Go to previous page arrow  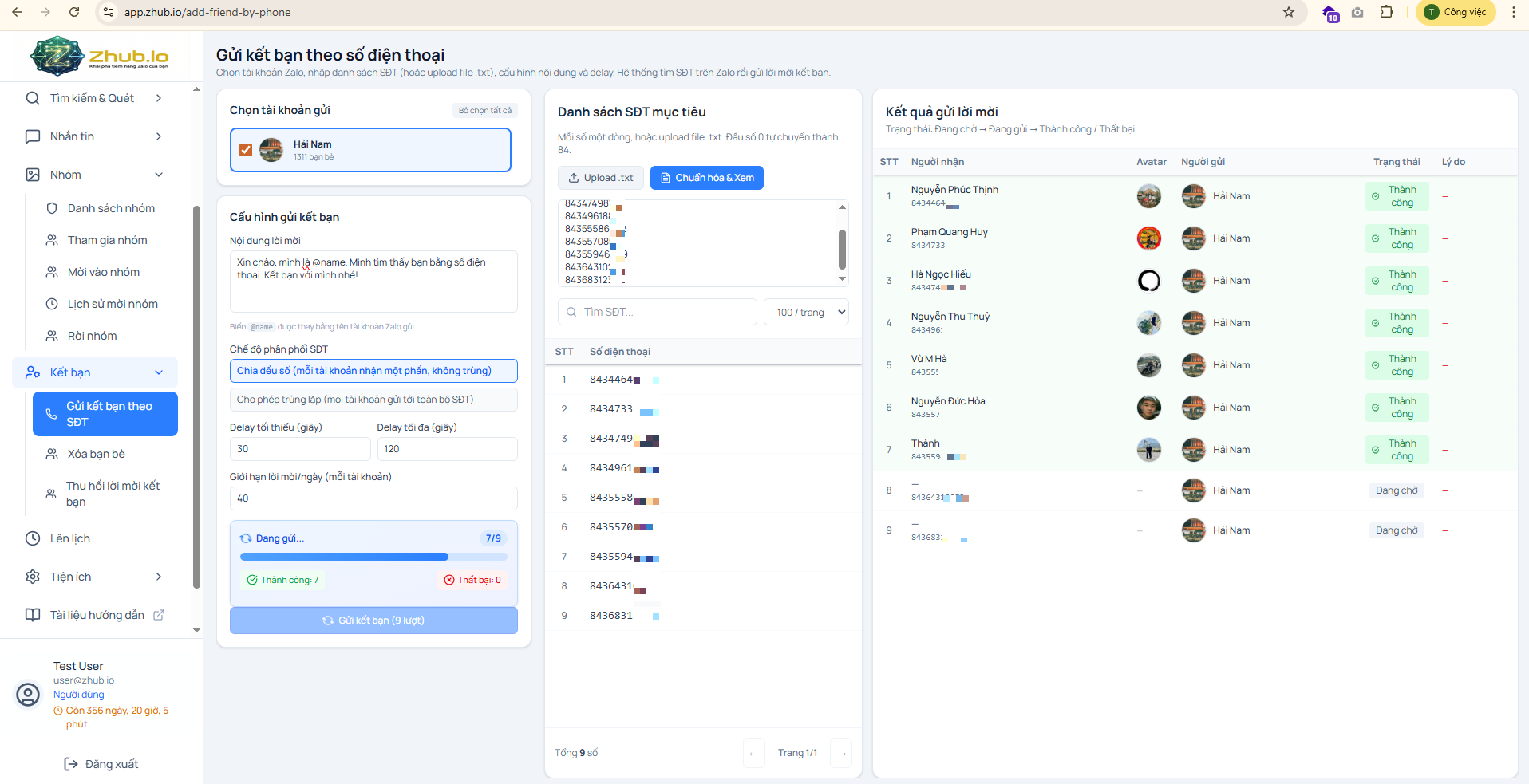click(x=753, y=753)
